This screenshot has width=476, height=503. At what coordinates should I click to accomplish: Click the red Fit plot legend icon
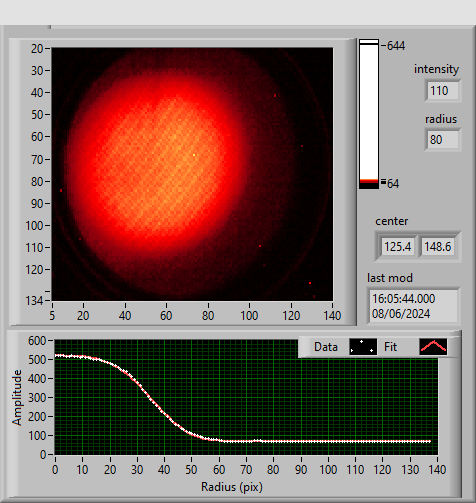433,347
